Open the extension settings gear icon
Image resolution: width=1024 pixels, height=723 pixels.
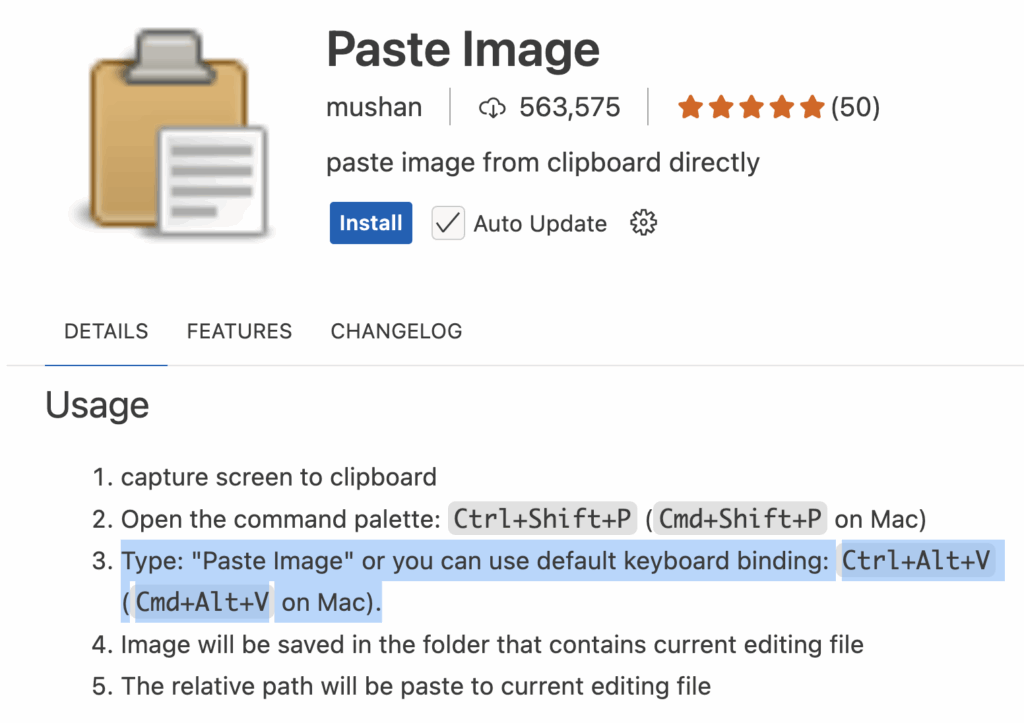click(x=643, y=223)
